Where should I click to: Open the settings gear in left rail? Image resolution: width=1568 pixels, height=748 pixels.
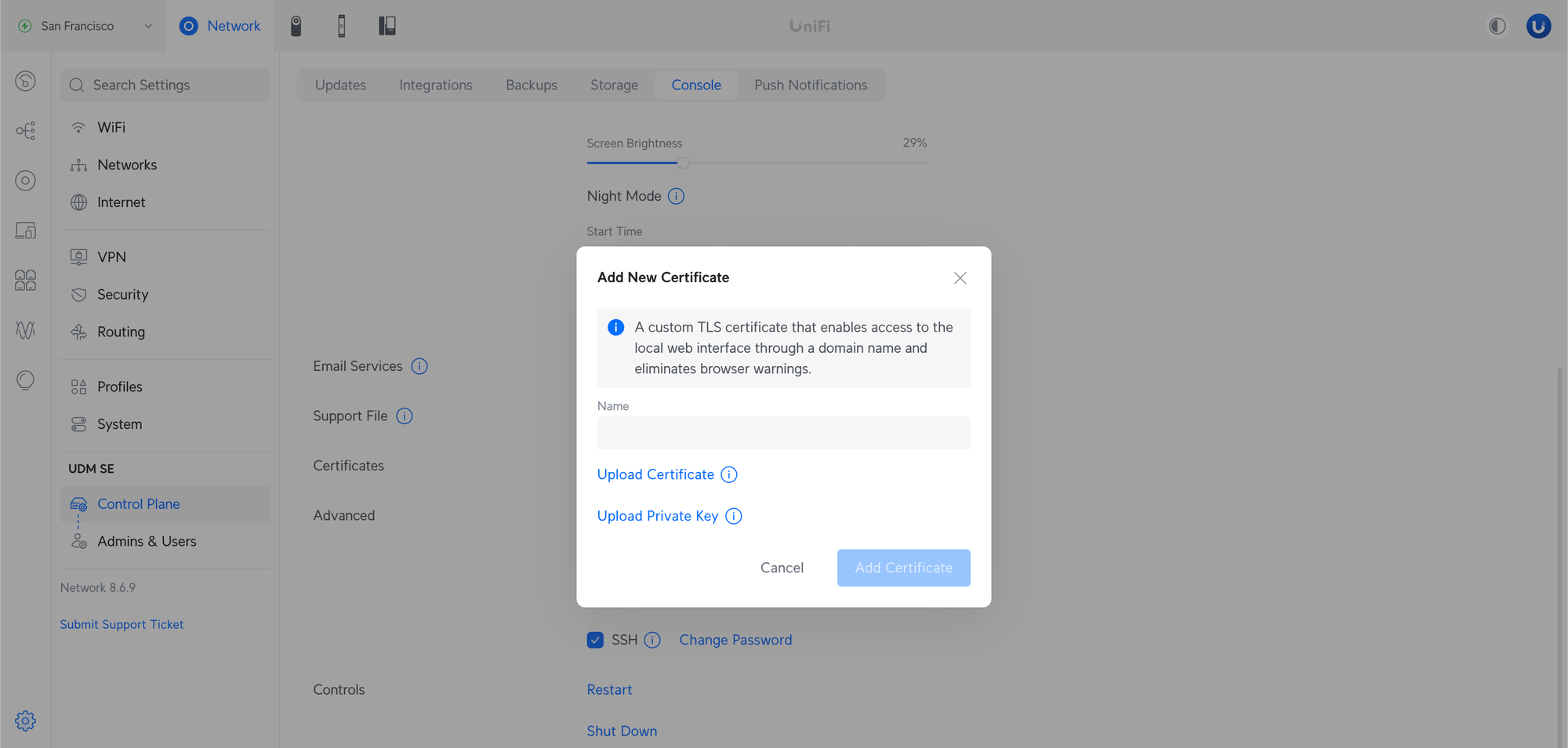pos(25,721)
